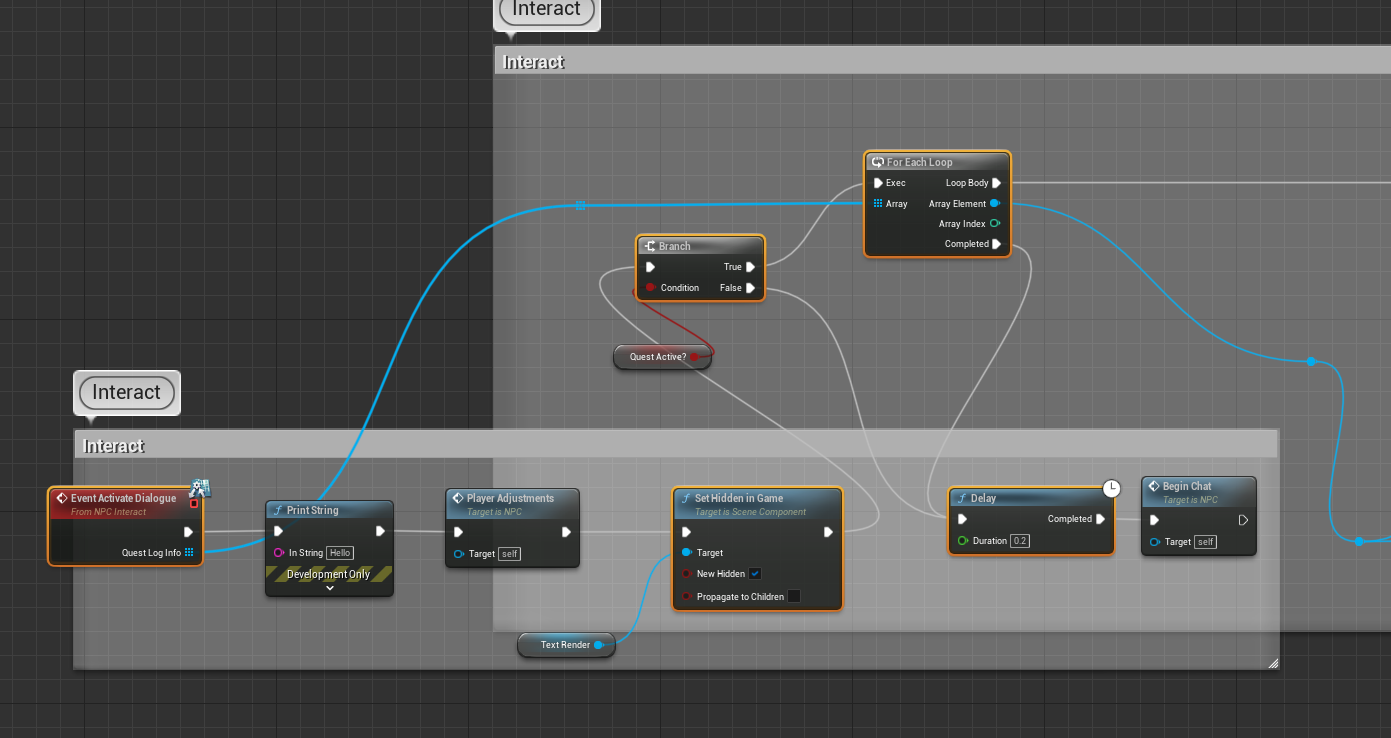Click the self field on Player Adjustments
The image size is (1391, 738).
tap(509, 554)
